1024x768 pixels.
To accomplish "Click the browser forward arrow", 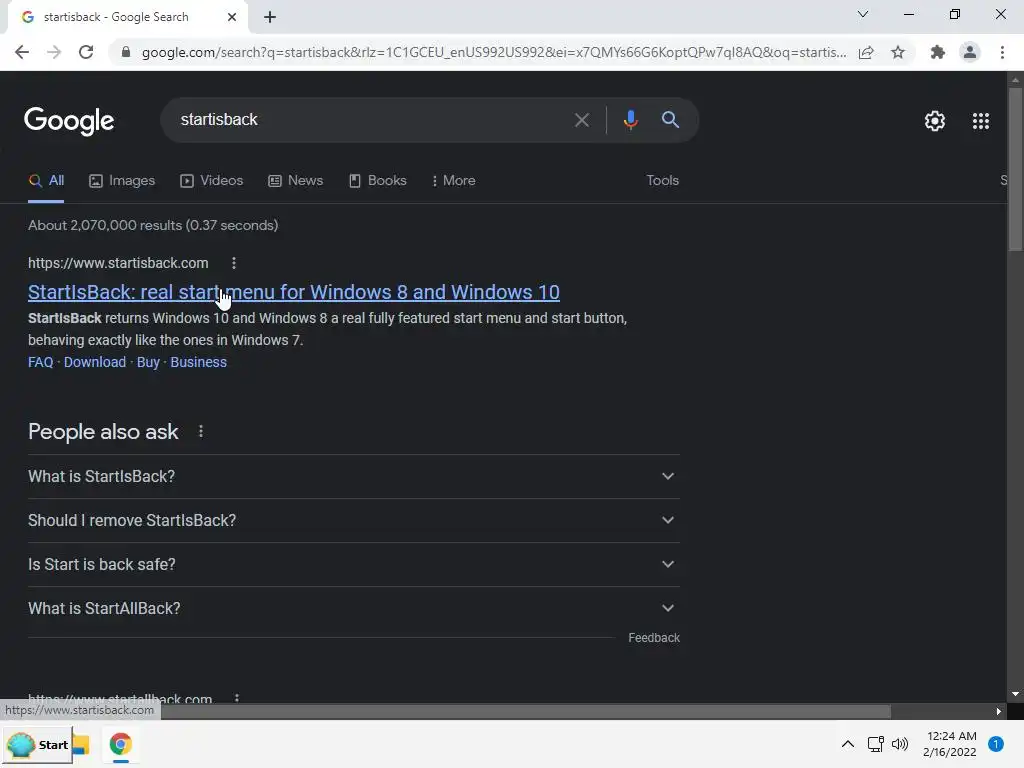I will pyautogui.click(x=54, y=52).
